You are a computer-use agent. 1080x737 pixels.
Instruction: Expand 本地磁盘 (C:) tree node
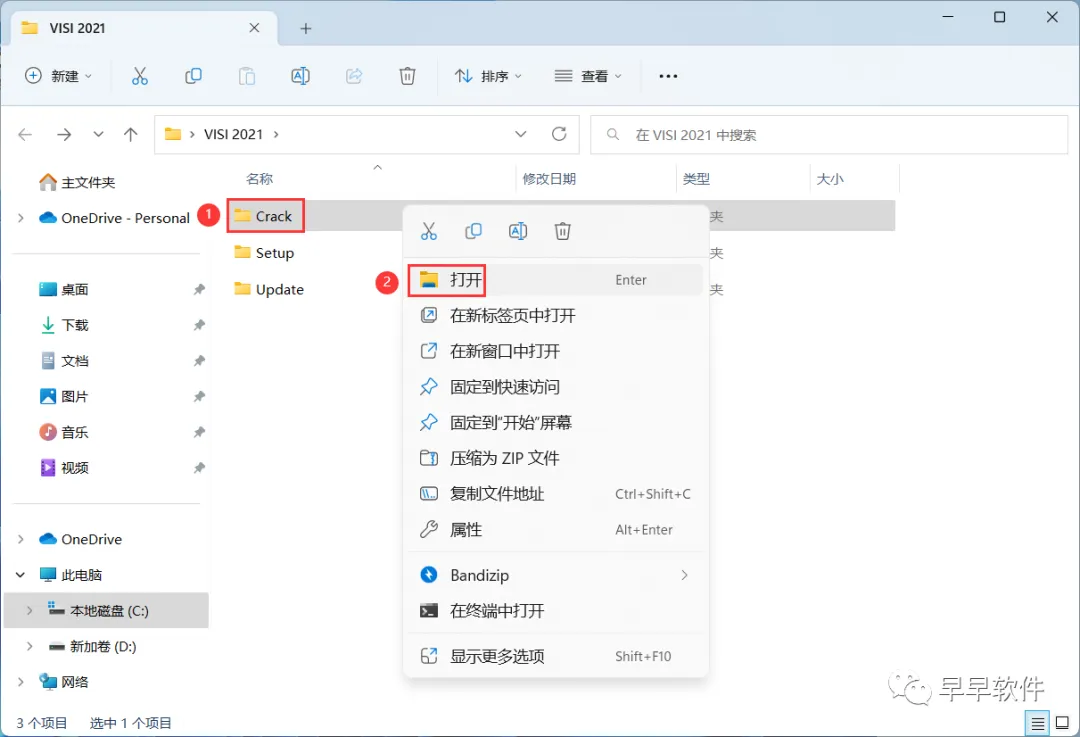[30, 611]
